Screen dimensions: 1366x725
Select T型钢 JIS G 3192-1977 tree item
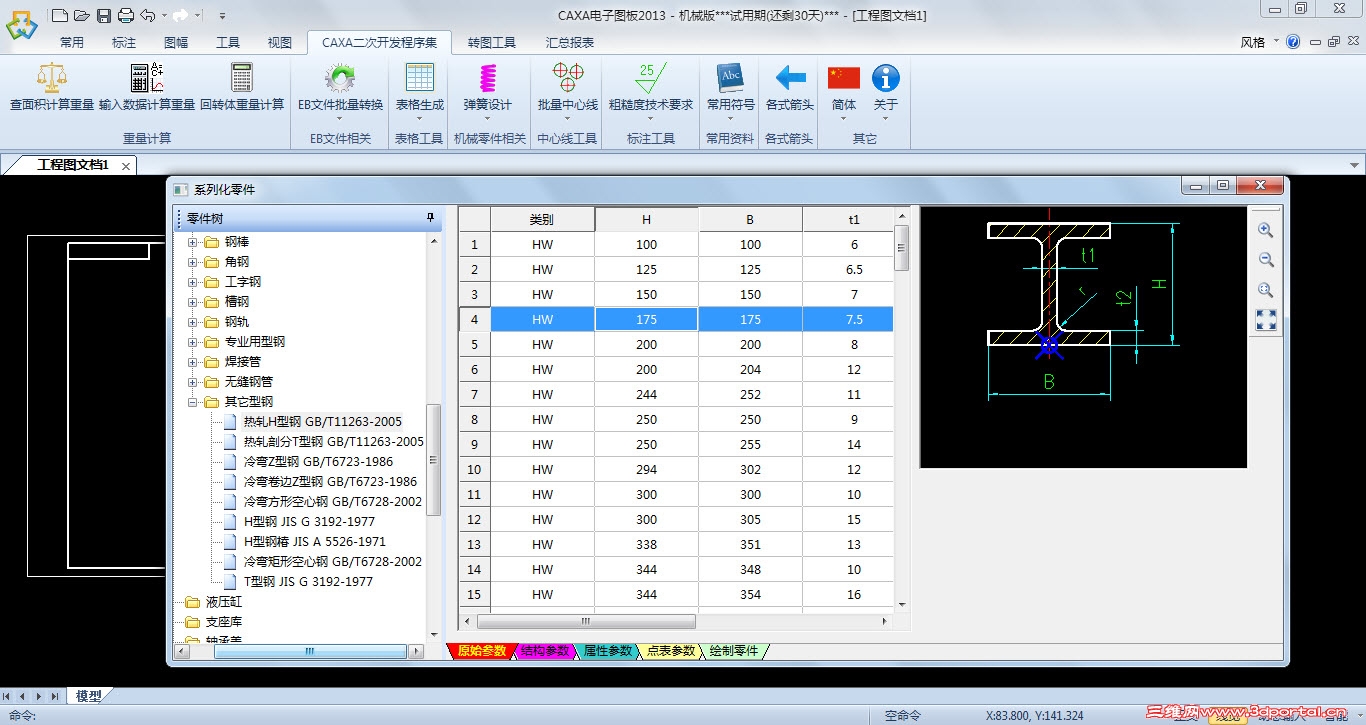point(308,582)
